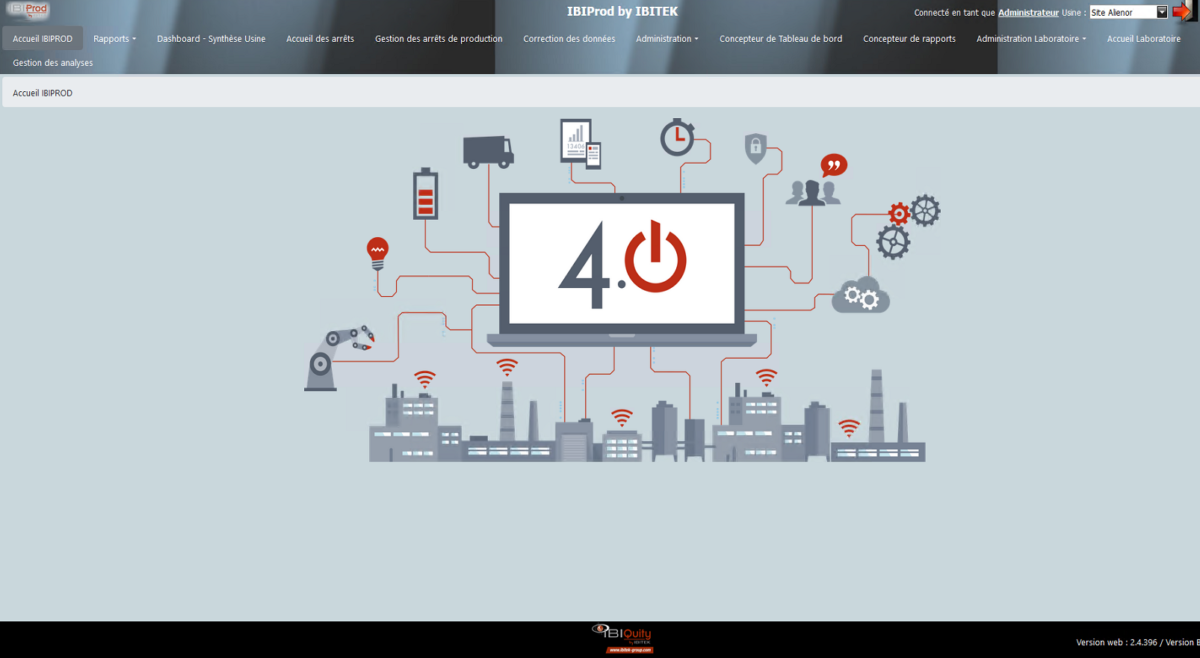Open Gestion des analyses
The image size is (1200, 658).
tap(51, 61)
